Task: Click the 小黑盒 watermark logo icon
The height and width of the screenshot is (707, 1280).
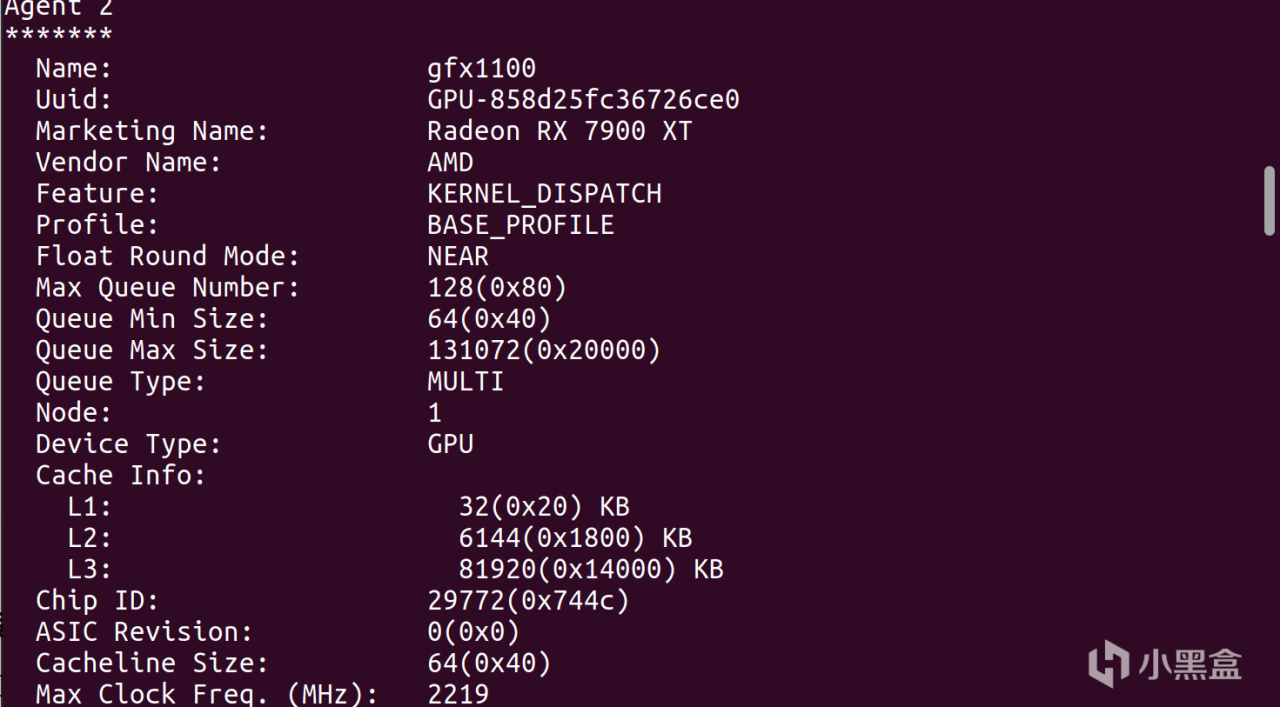Action: click(x=1108, y=665)
